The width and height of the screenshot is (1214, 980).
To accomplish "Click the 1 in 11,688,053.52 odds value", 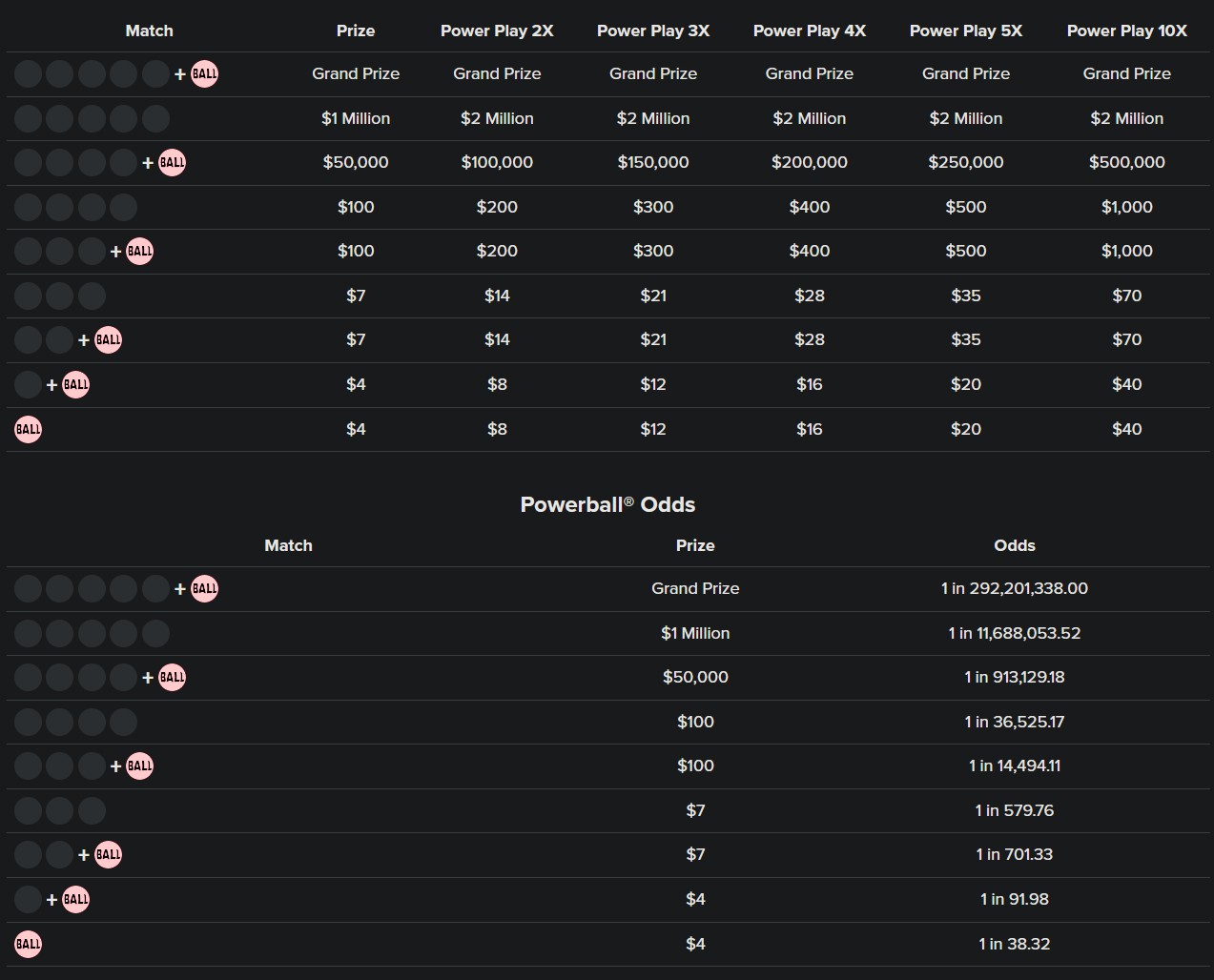I will [1015, 633].
